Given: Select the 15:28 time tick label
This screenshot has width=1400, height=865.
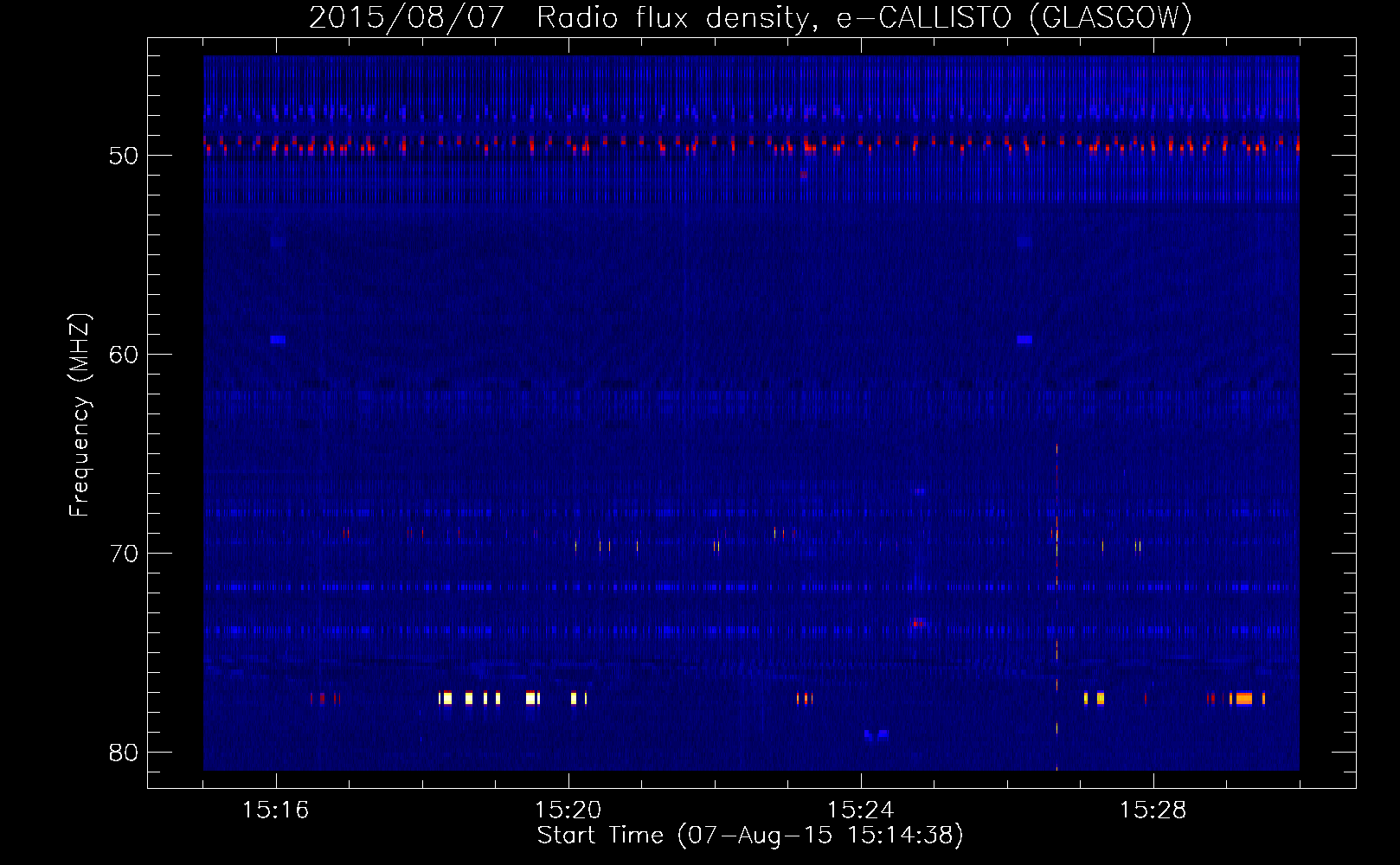Looking at the screenshot, I should [x=1153, y=810].
